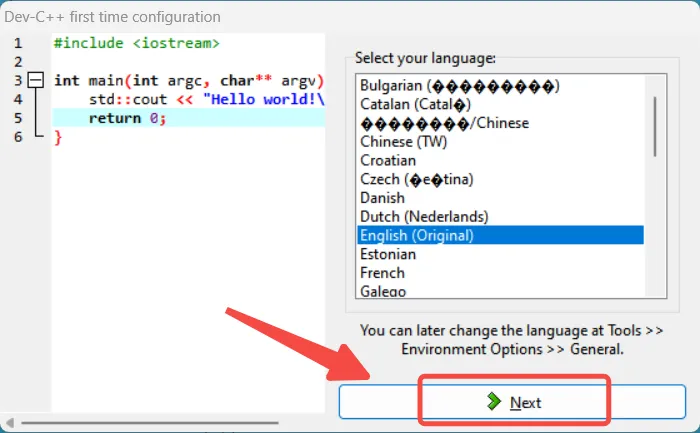The width and height of the screenshot is (700, 433).
Task: Click line number 1 in the gutter
Action: [18, 43]
